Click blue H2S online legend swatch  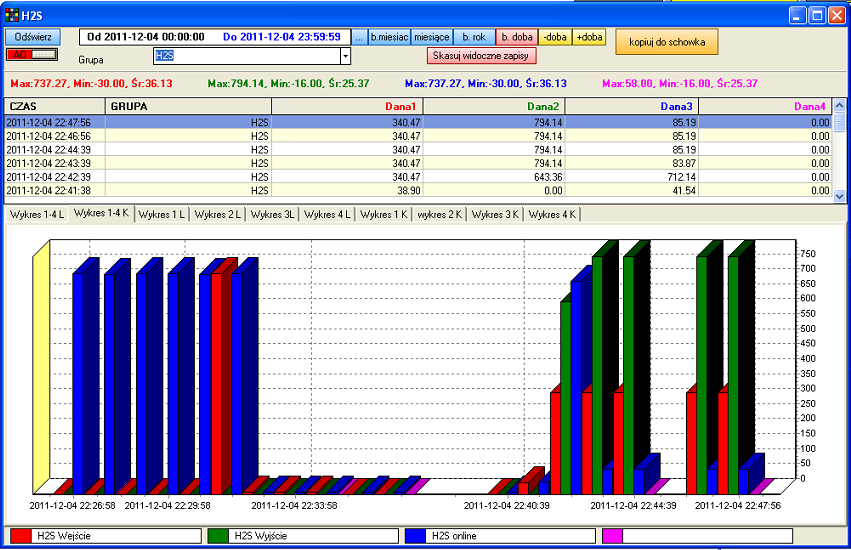point(415,536)
